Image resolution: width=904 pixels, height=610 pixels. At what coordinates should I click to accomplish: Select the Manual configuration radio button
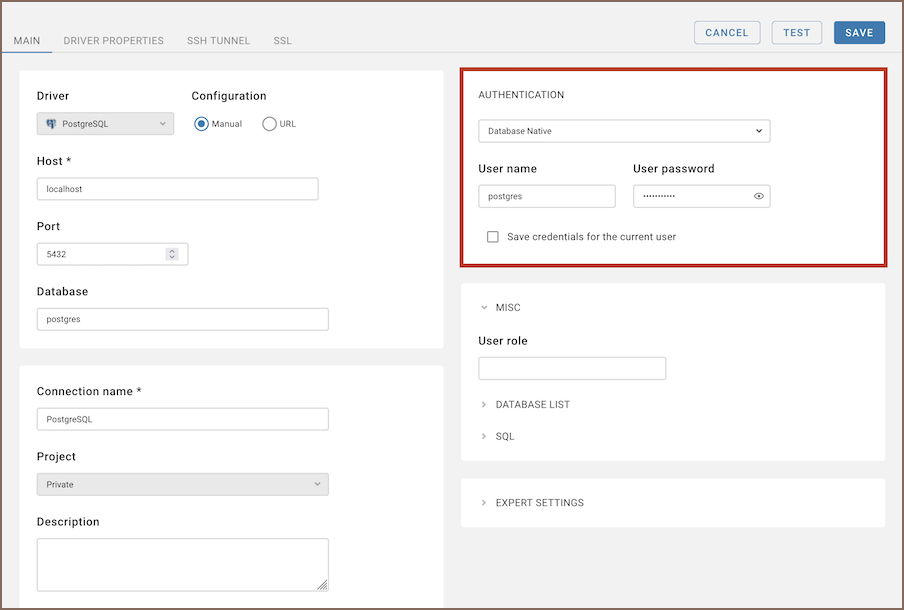pyautogui.click(x=201, y=124)
